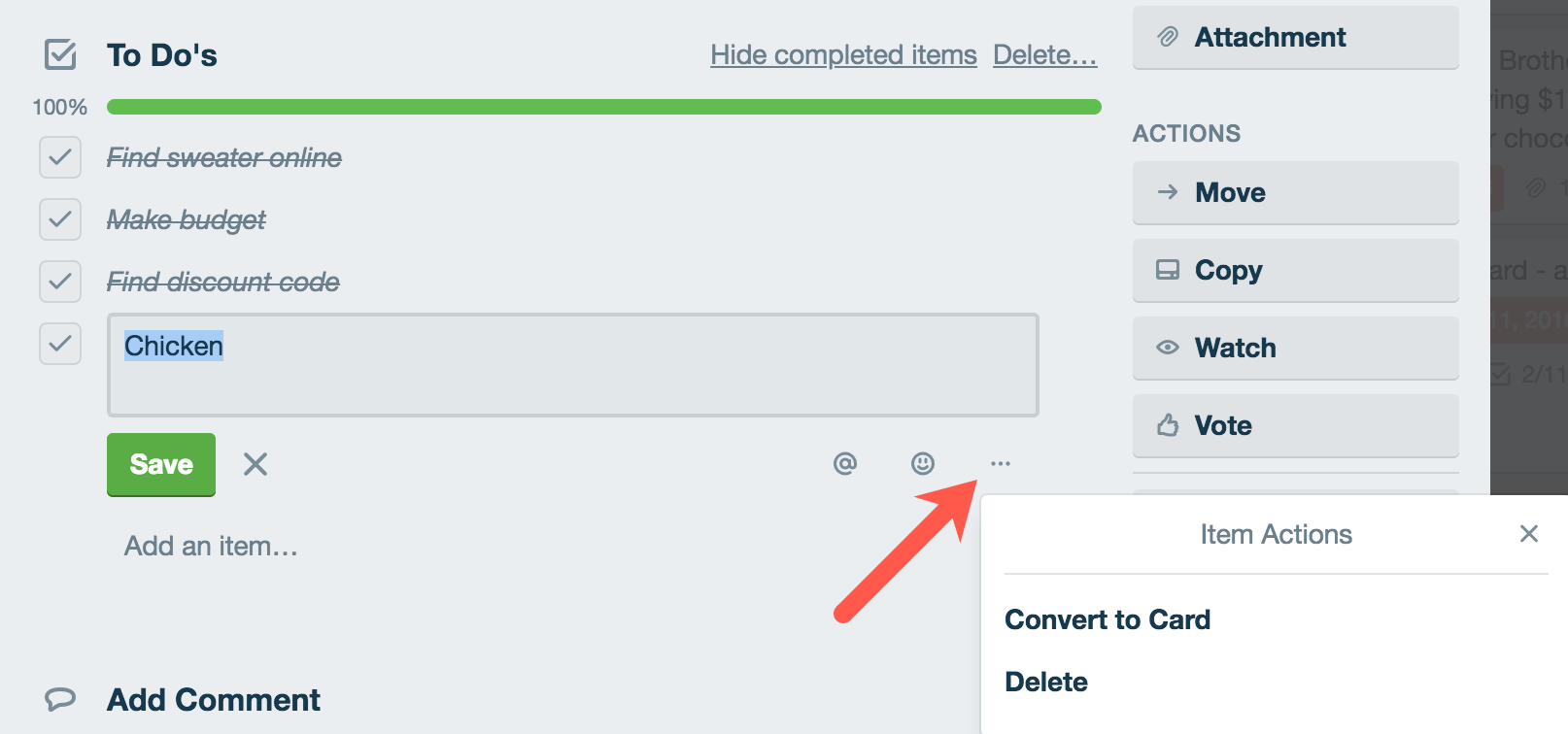
Task: Click the ellipsis item actions icon
Action: [x=1002, y=464]
